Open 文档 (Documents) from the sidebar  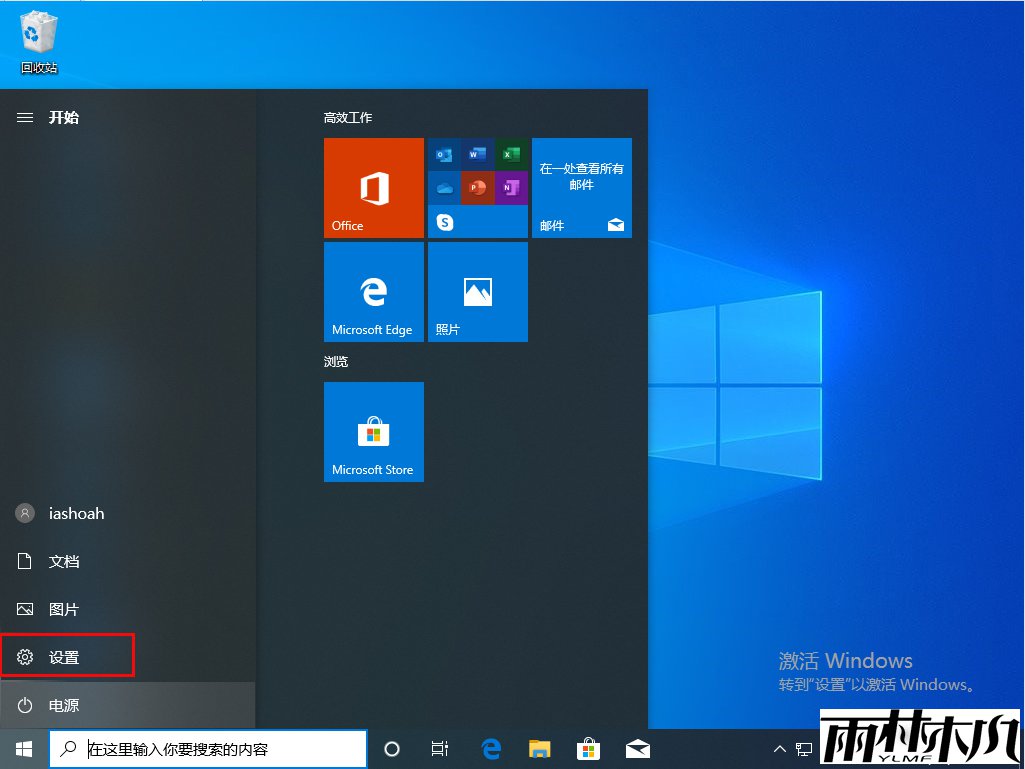click(x=64, y=561)
